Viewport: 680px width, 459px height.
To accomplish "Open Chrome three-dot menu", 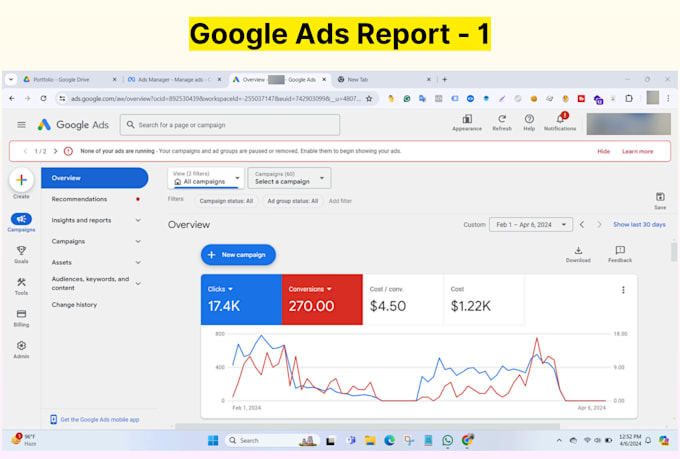I will coord(668,98).
